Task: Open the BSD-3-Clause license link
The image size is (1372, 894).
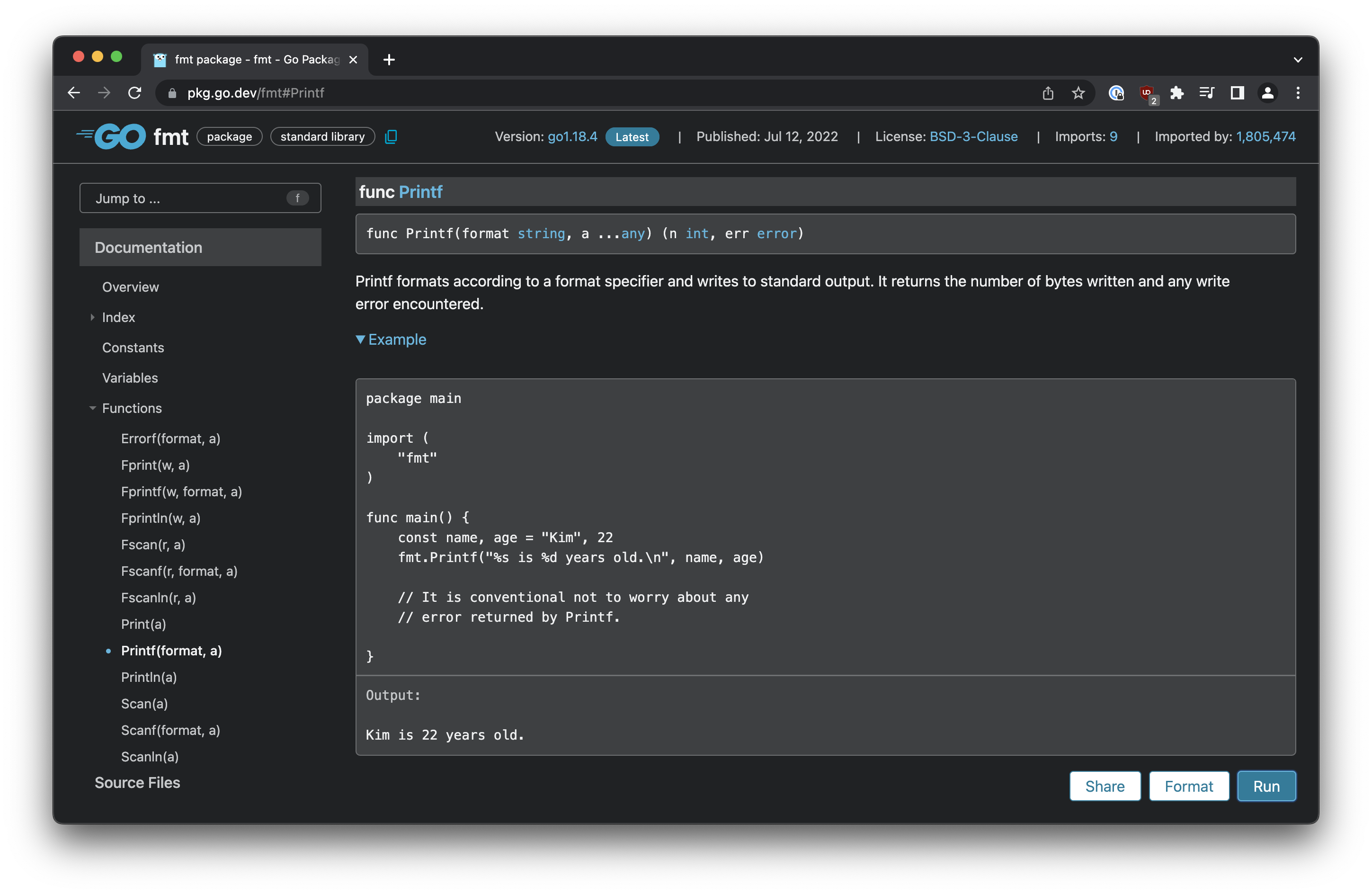Action: point(973,136)
